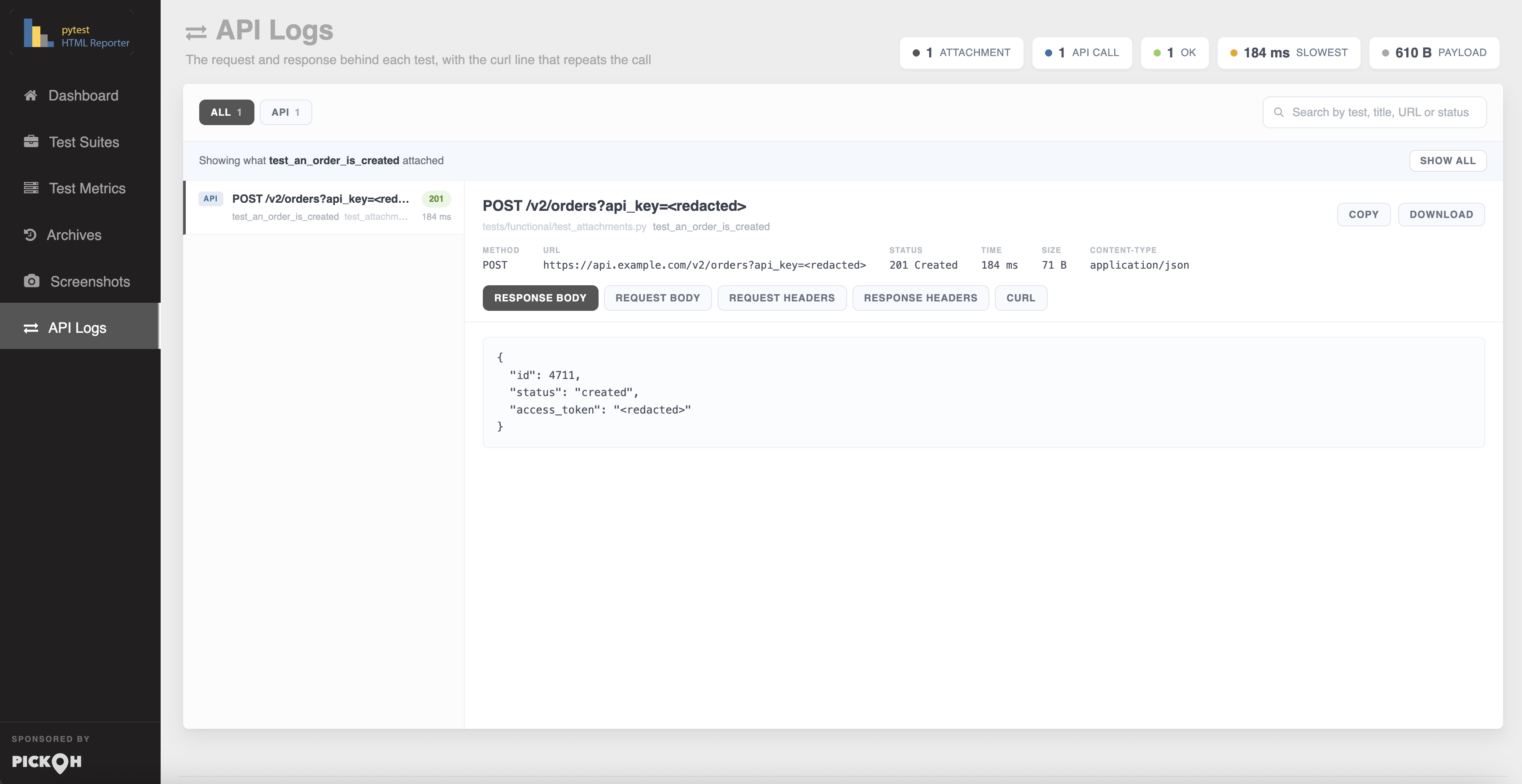Click the Screenshots camera icon
This screenshot has height=784, width=1522.
[31, 281]
